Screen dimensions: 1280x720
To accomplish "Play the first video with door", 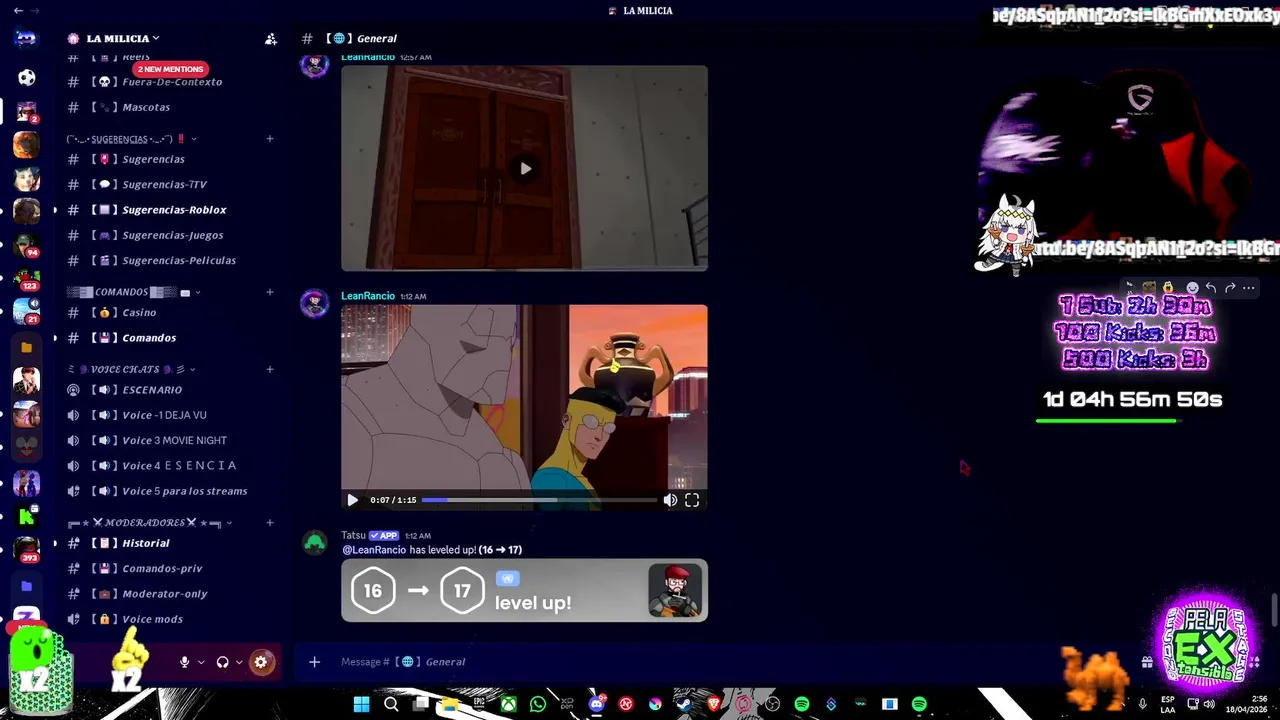I will 525,169.
